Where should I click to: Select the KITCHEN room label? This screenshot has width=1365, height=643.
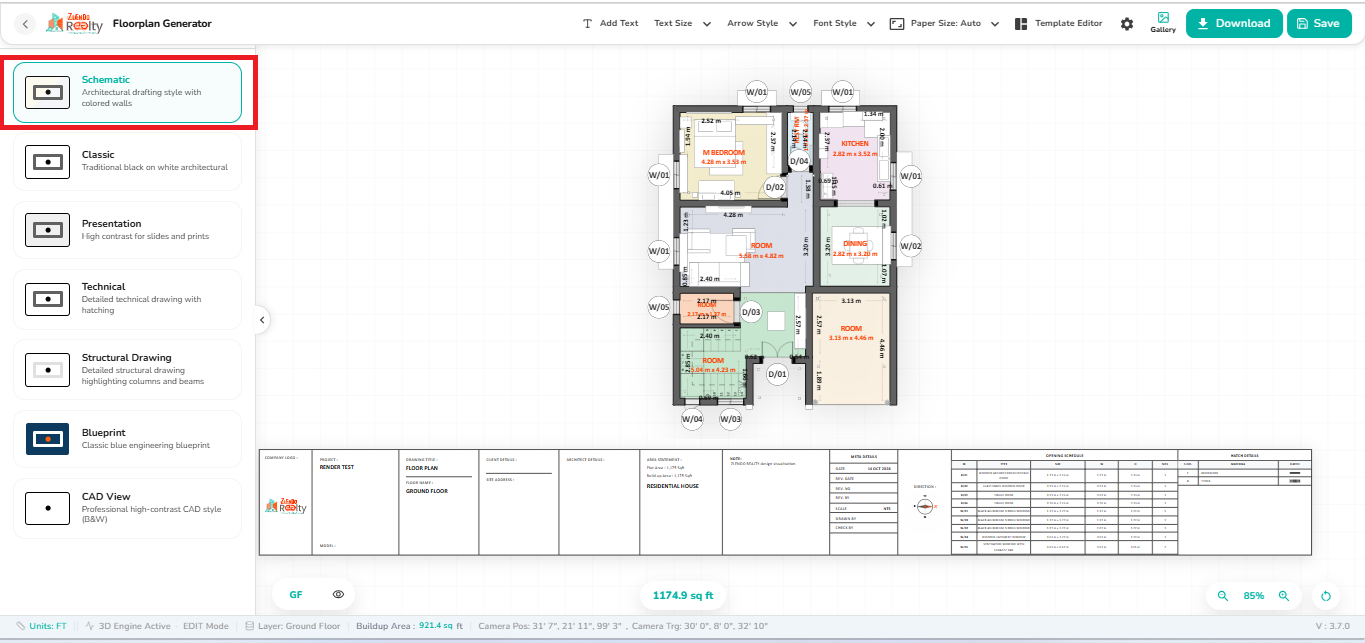point(855,144)
